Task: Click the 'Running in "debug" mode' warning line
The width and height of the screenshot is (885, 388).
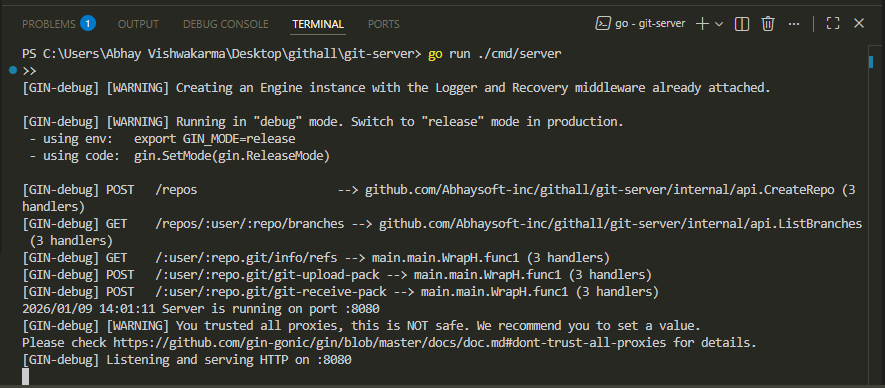Action: 323,122
